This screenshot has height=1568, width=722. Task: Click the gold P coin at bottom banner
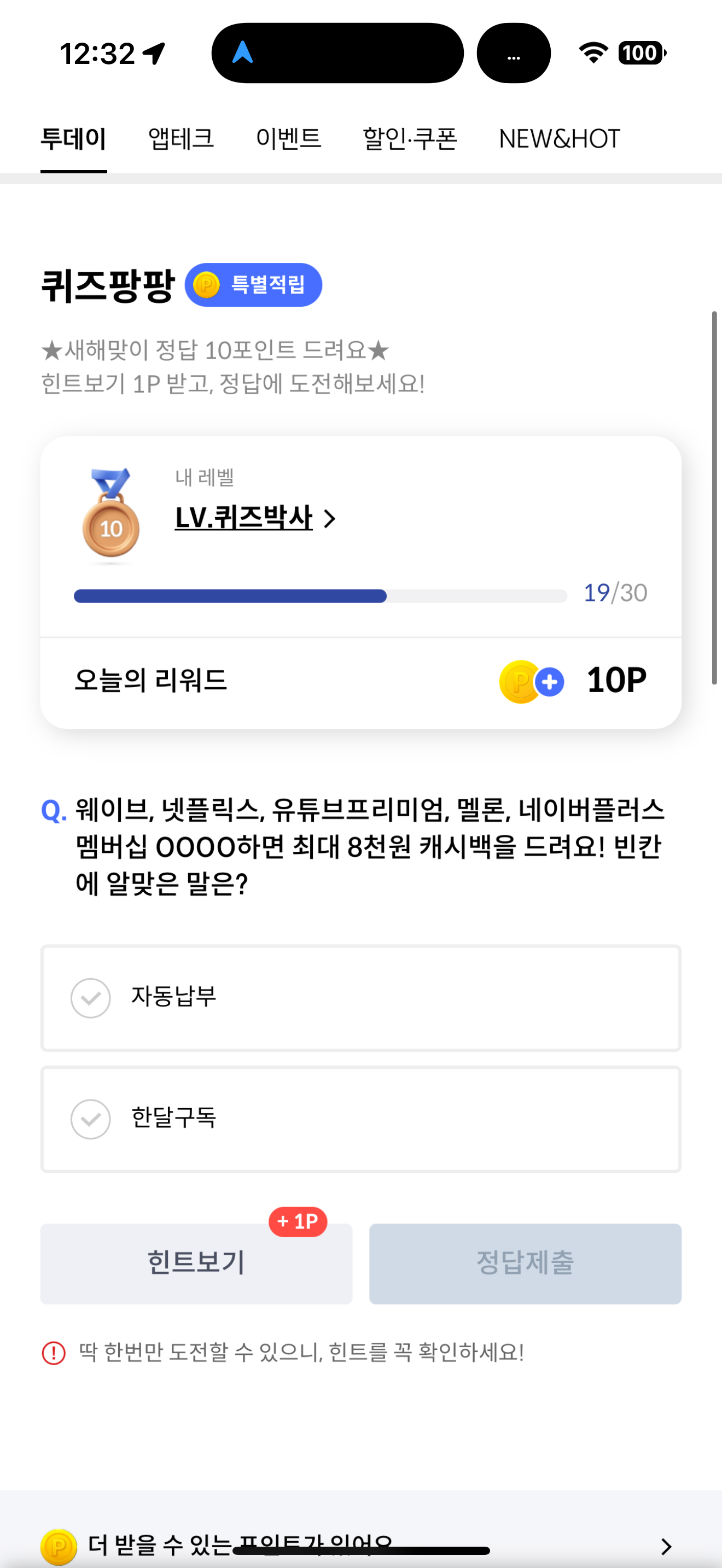click(59, 1547)
